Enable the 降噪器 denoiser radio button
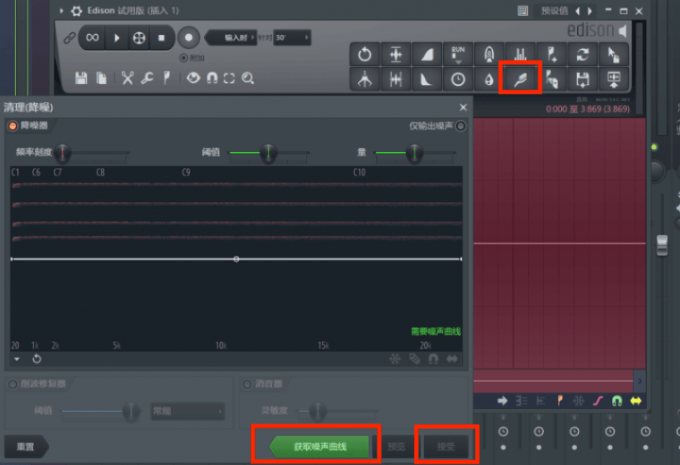680x465 pixels. pos(13,126)
